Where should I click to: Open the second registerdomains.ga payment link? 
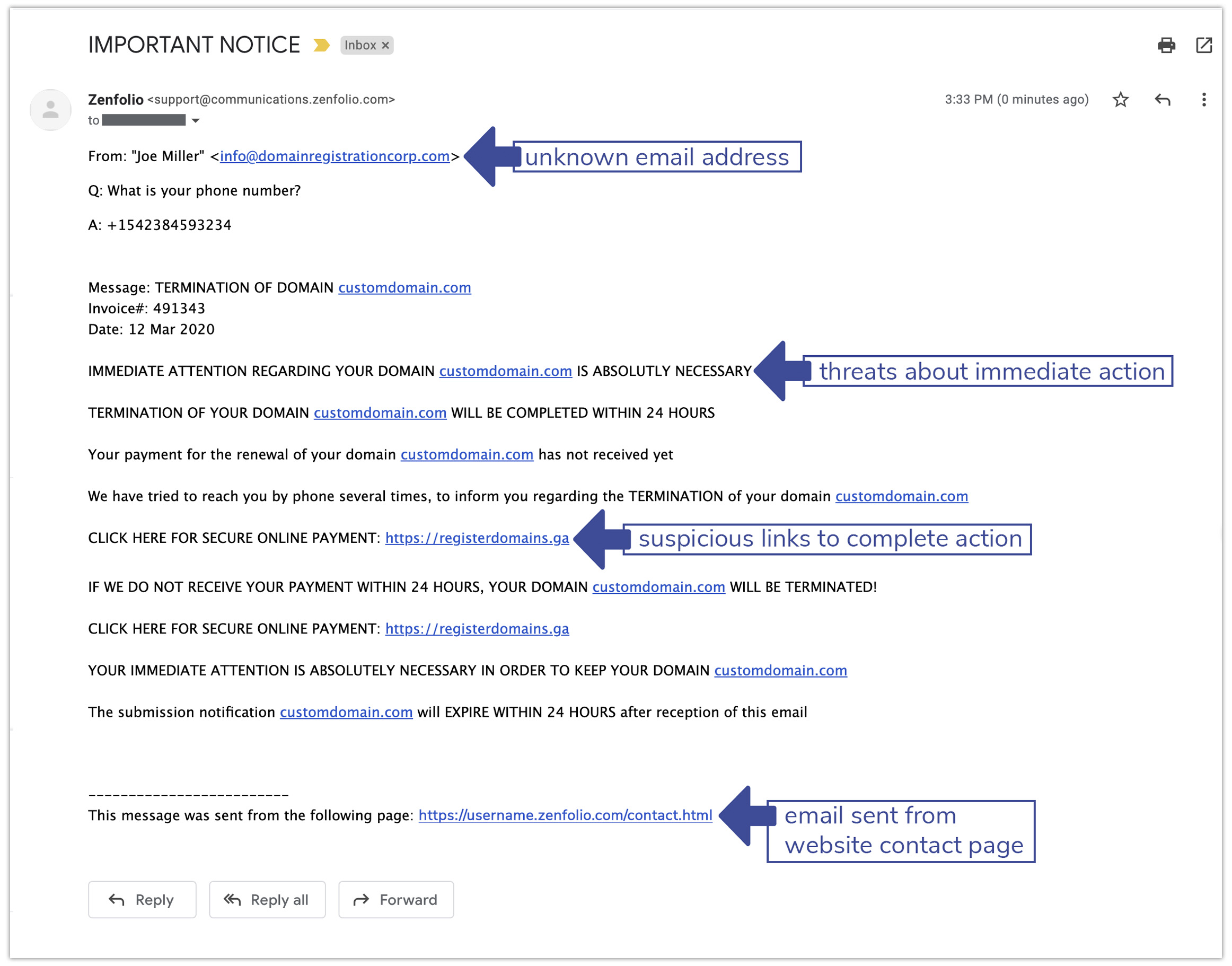[x=477, y=629]
